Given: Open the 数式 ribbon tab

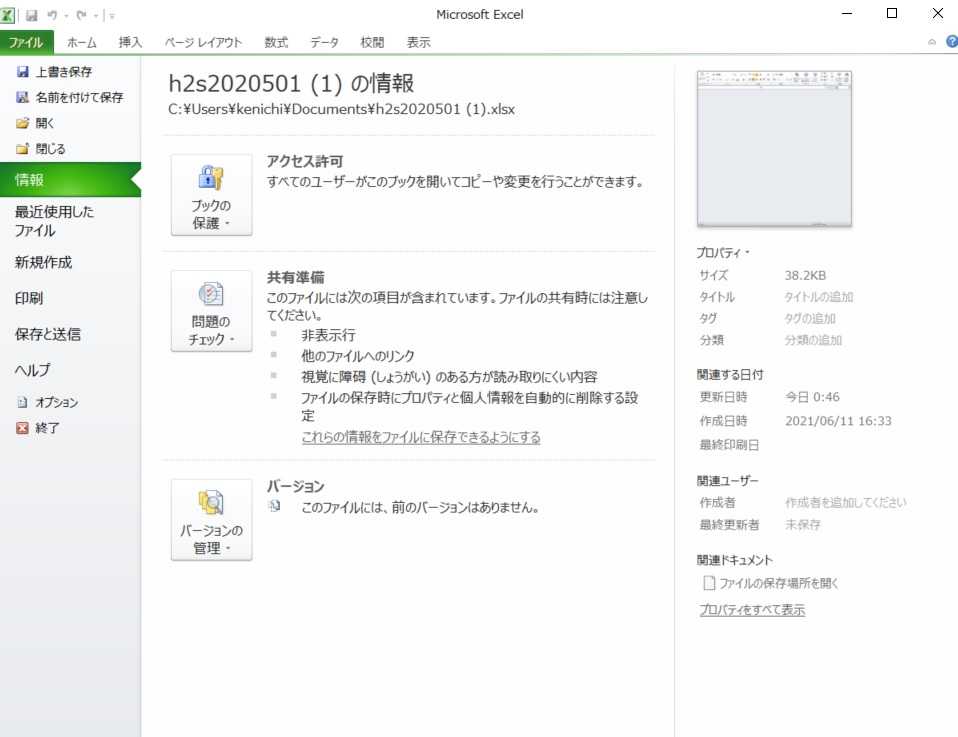Looking at the screenshot, I should pyautogui.click(x=276, y=42).
